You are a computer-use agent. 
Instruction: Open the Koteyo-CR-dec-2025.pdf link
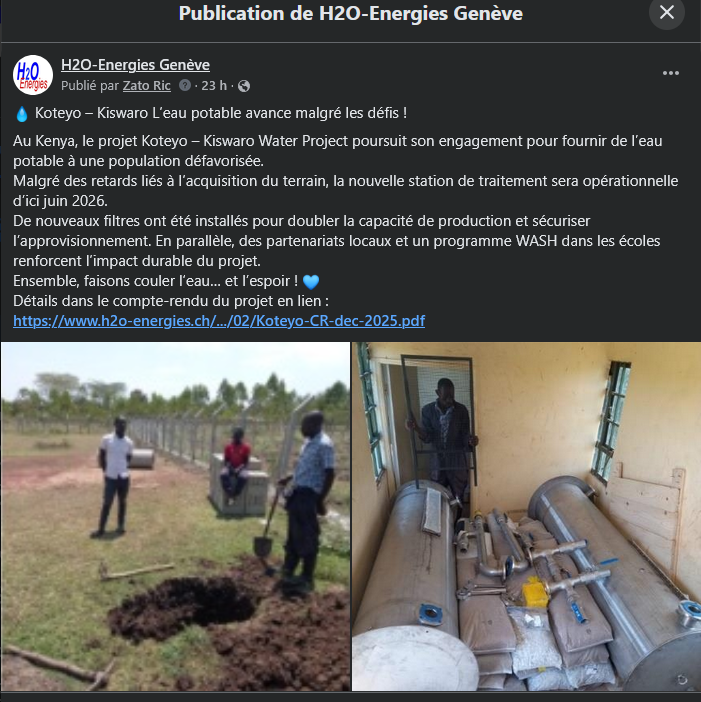[219, 321]
